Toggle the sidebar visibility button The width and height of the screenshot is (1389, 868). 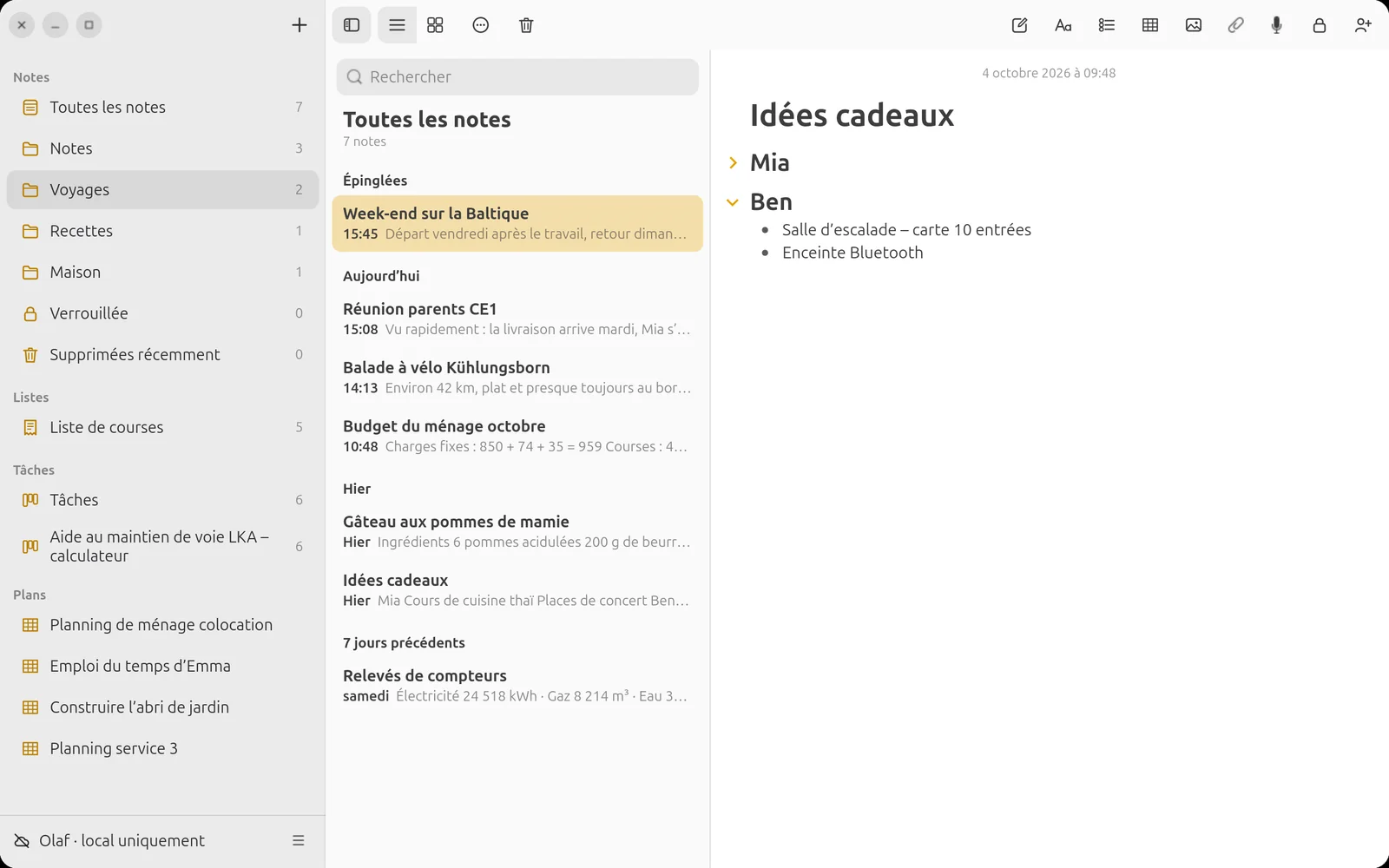click(352, 25)
